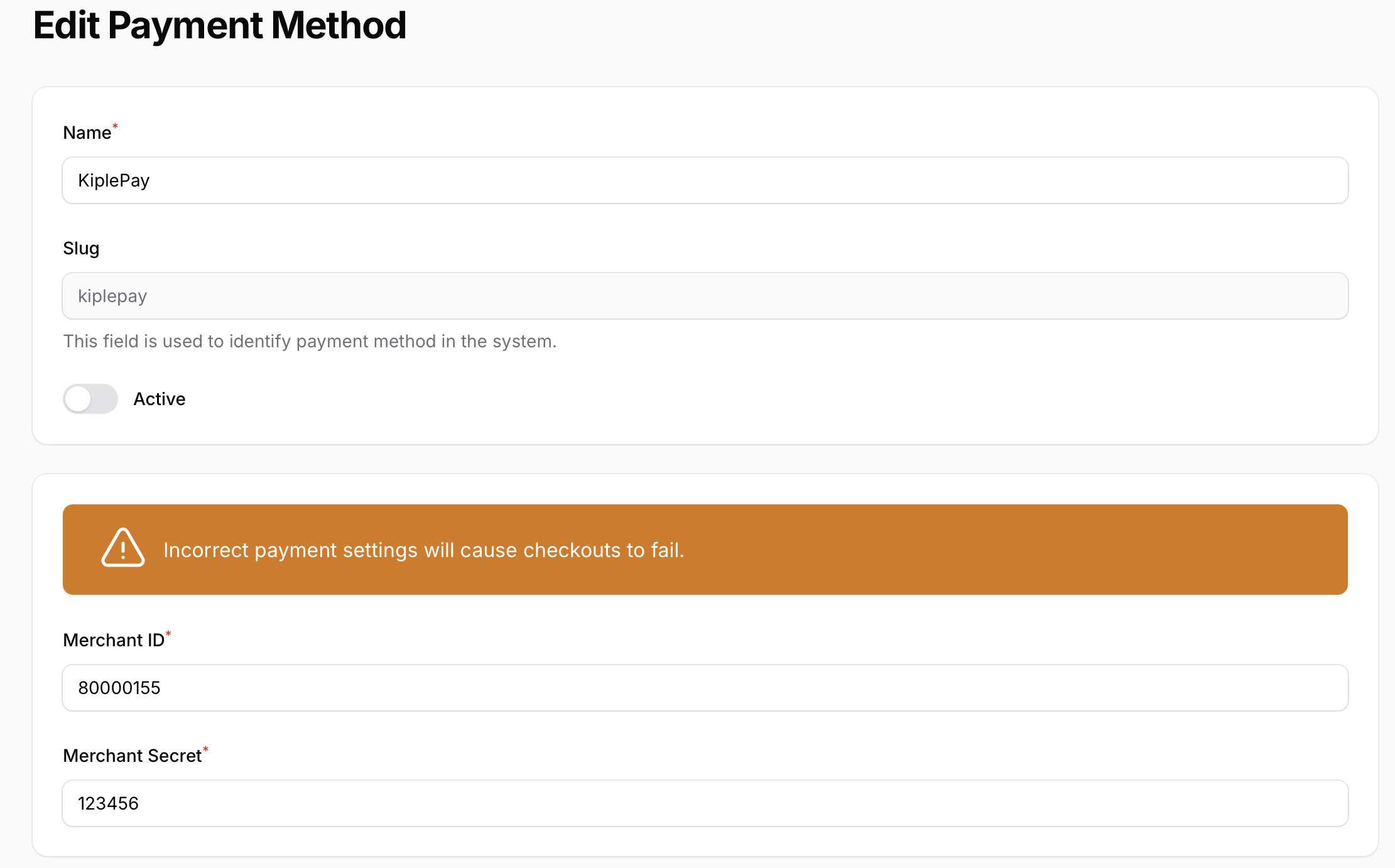Screen dimensions: 1395x868
Task: Click the red asterisk beside Merchant ID
Action: [168, 634]
